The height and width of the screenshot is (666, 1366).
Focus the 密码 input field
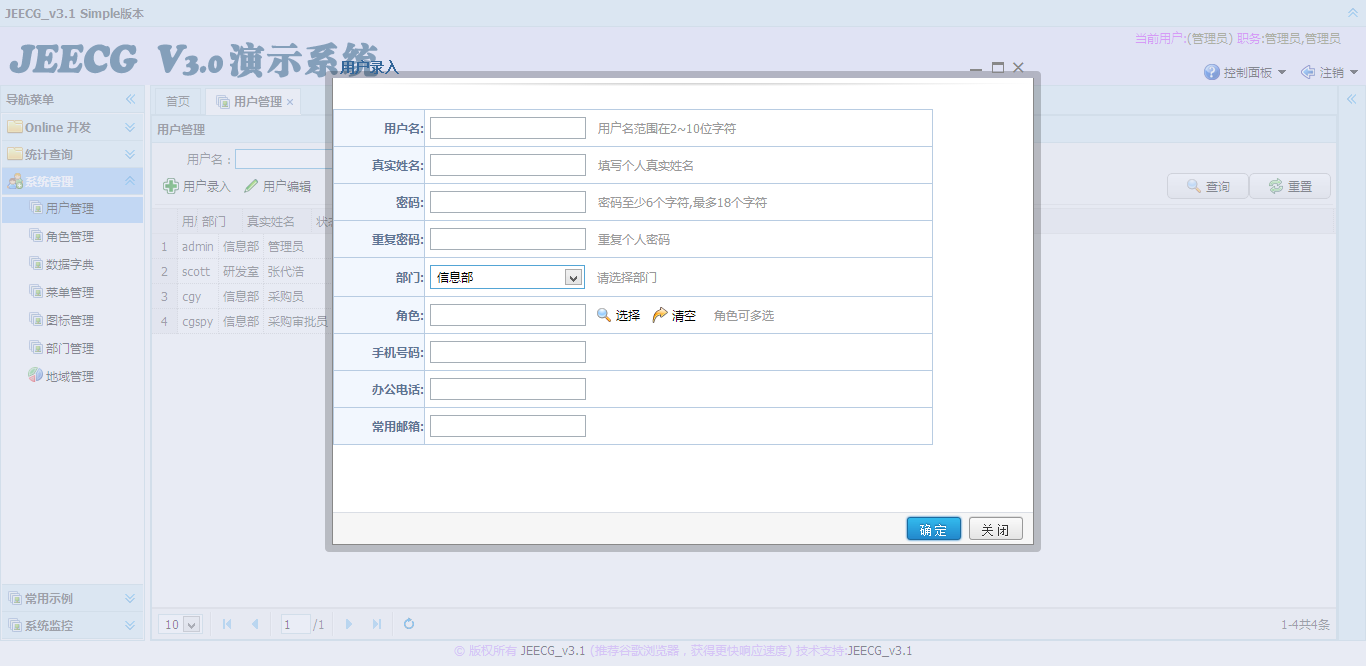[508, 202]
